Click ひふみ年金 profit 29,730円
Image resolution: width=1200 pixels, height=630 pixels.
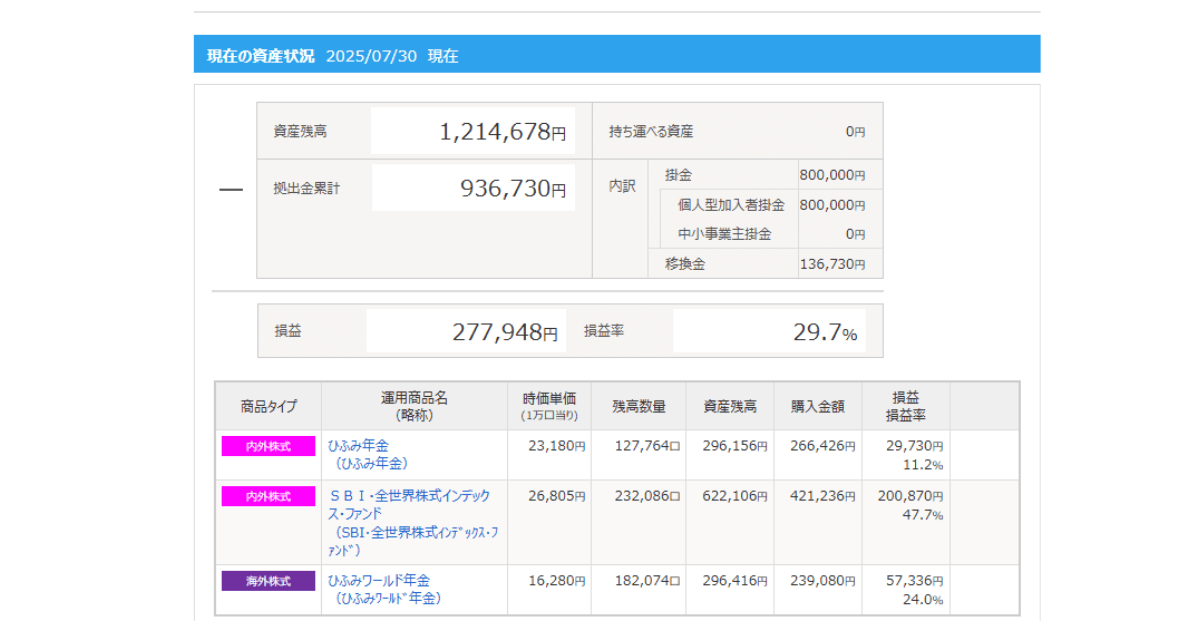(914, 446)
